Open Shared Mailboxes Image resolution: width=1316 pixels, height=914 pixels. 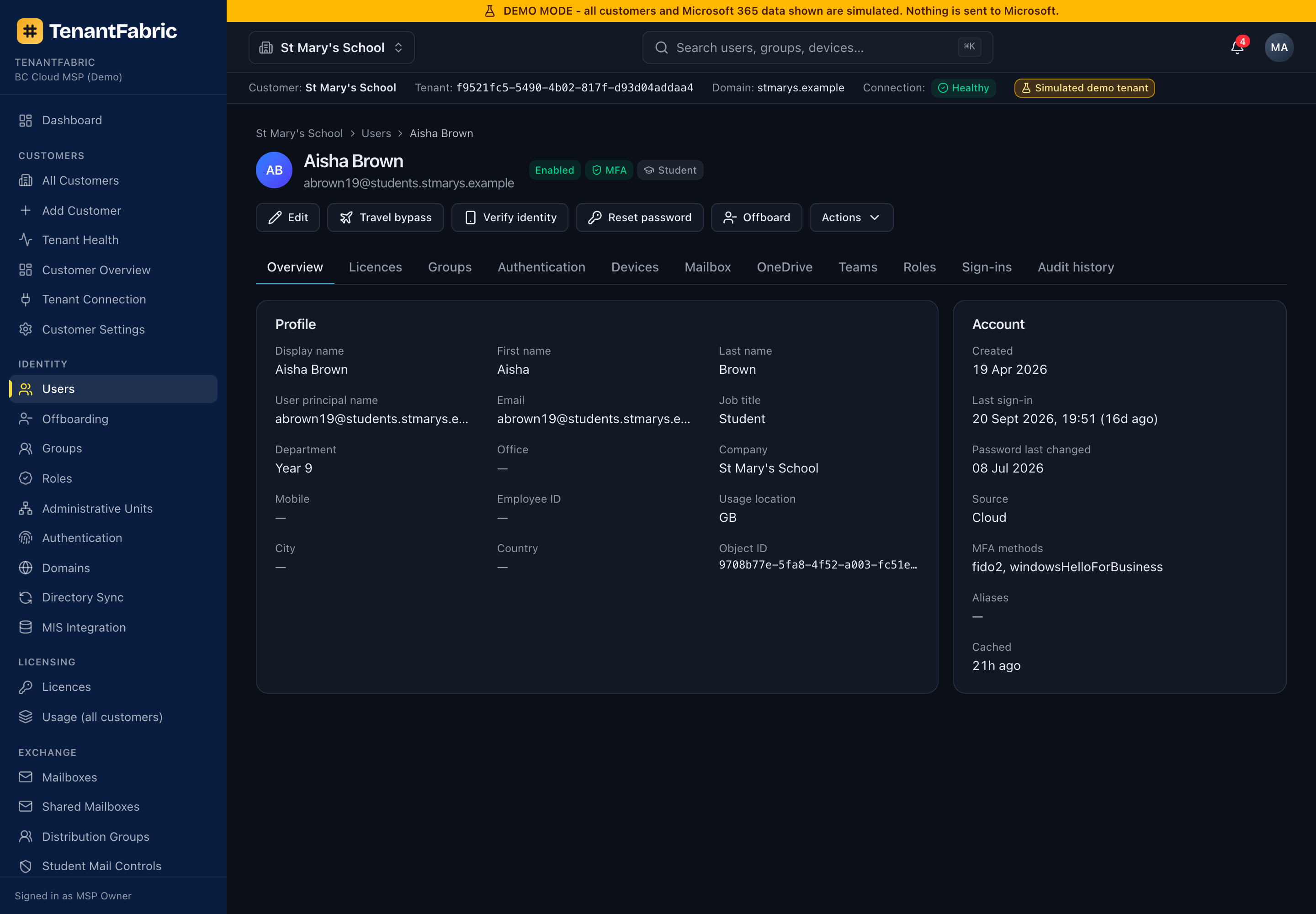coord(113,806)
